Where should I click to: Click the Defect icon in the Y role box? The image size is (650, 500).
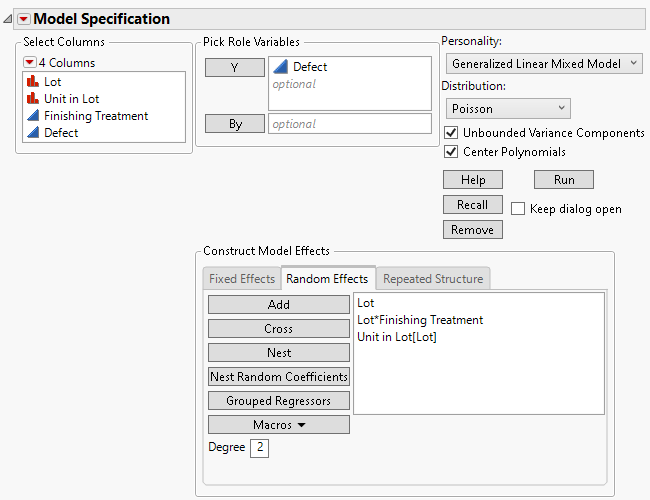point(281,68)
